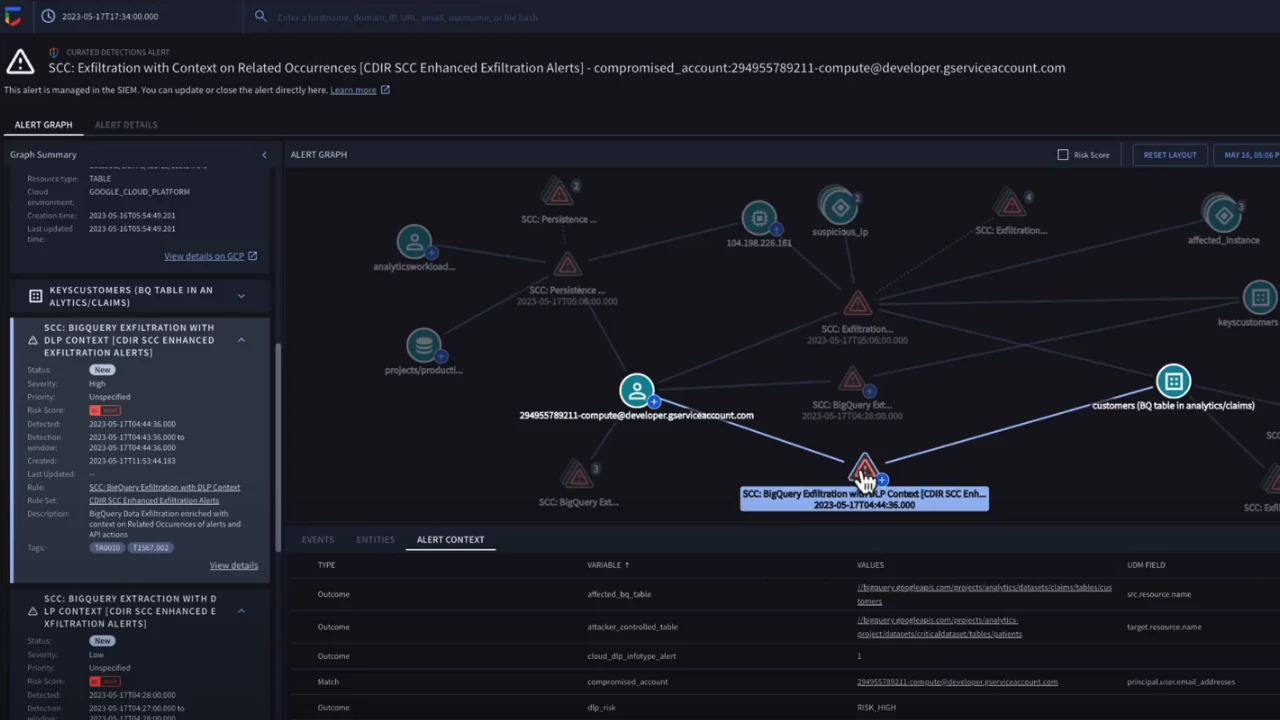Open the Events tab
Screen dimensions: 1280x720
[318, 540]
